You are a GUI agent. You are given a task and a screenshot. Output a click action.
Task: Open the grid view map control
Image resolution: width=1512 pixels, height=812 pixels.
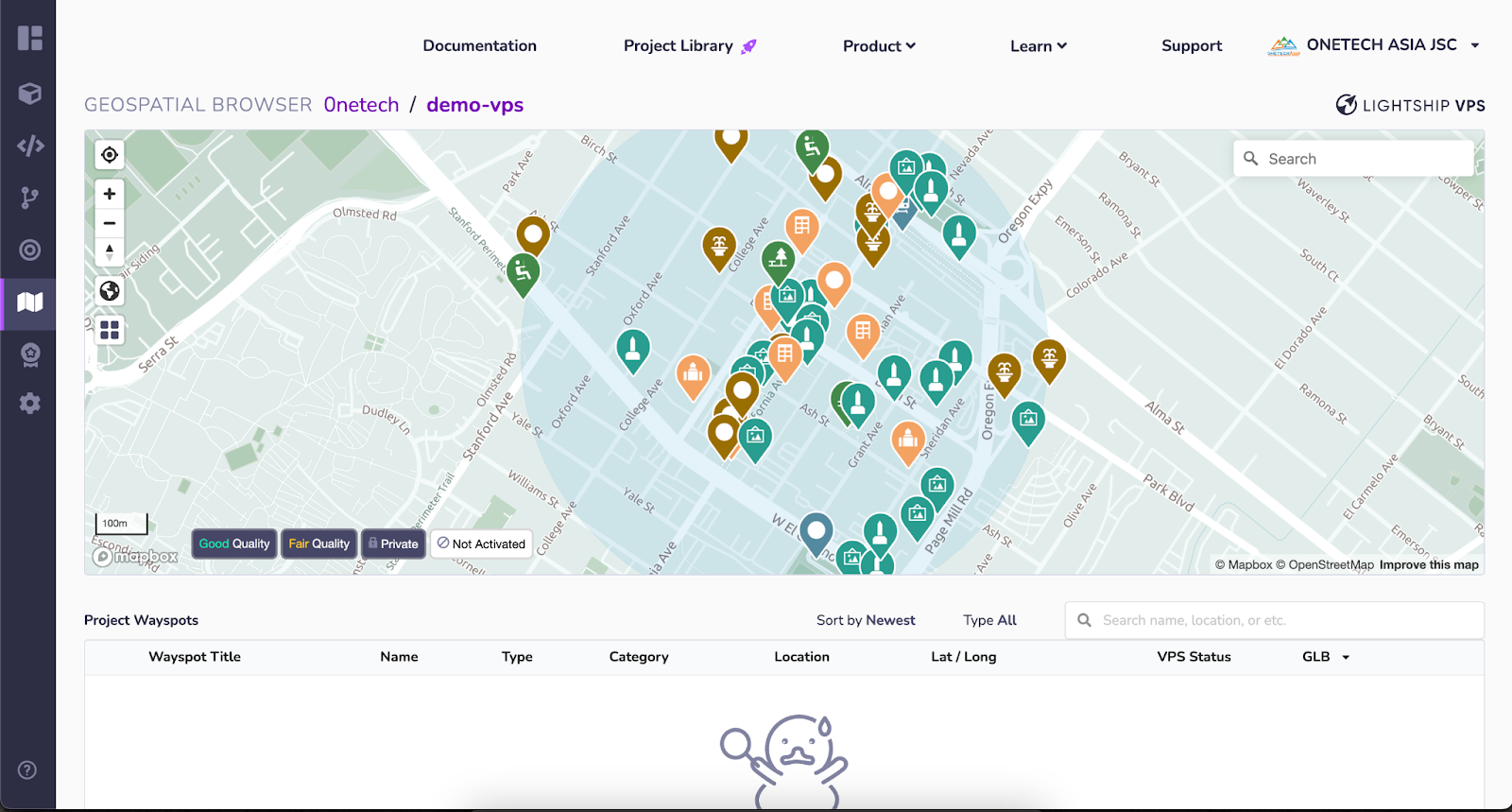(x=110, y=330)
